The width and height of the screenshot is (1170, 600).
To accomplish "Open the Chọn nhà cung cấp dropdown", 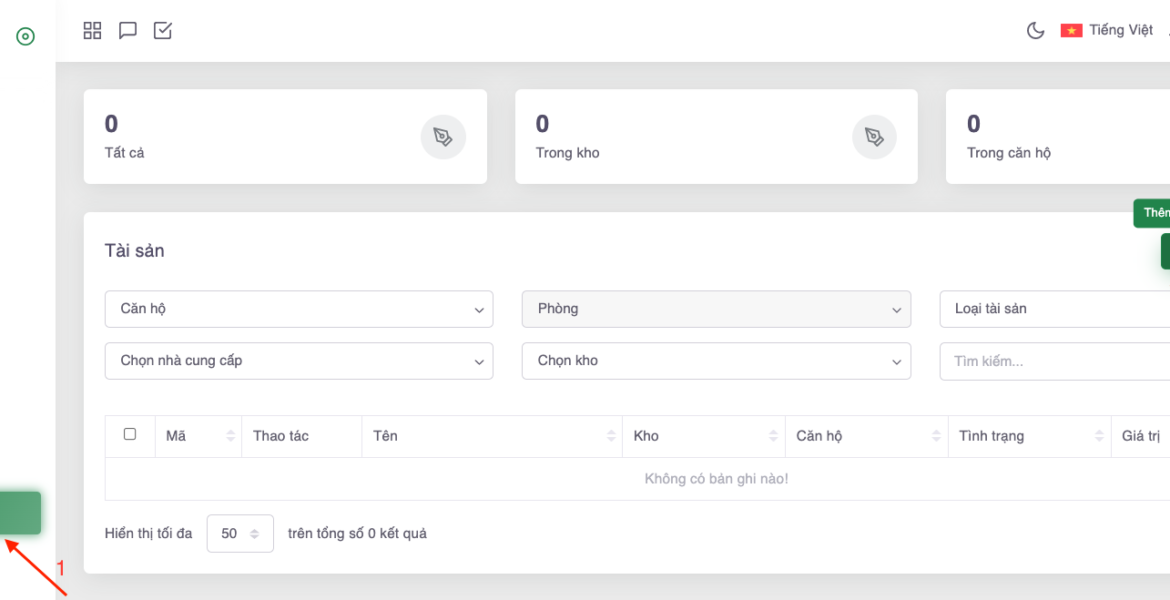I will 298,361.
